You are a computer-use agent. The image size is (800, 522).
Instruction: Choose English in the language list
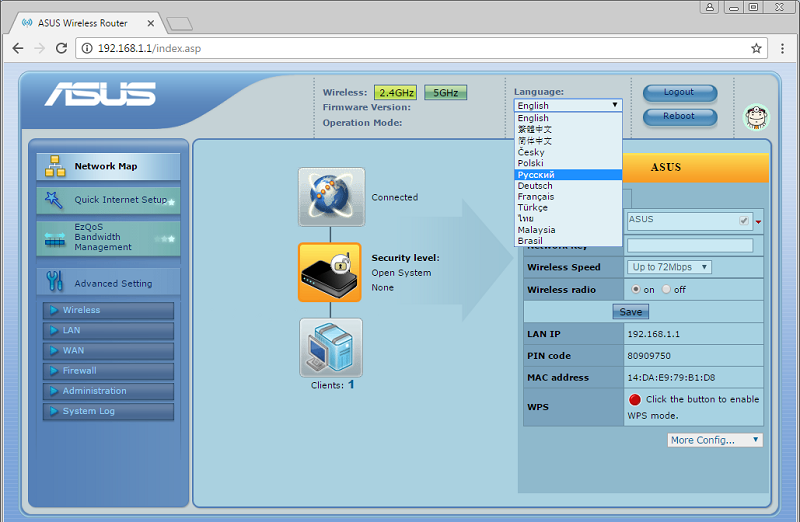point(568,118)
